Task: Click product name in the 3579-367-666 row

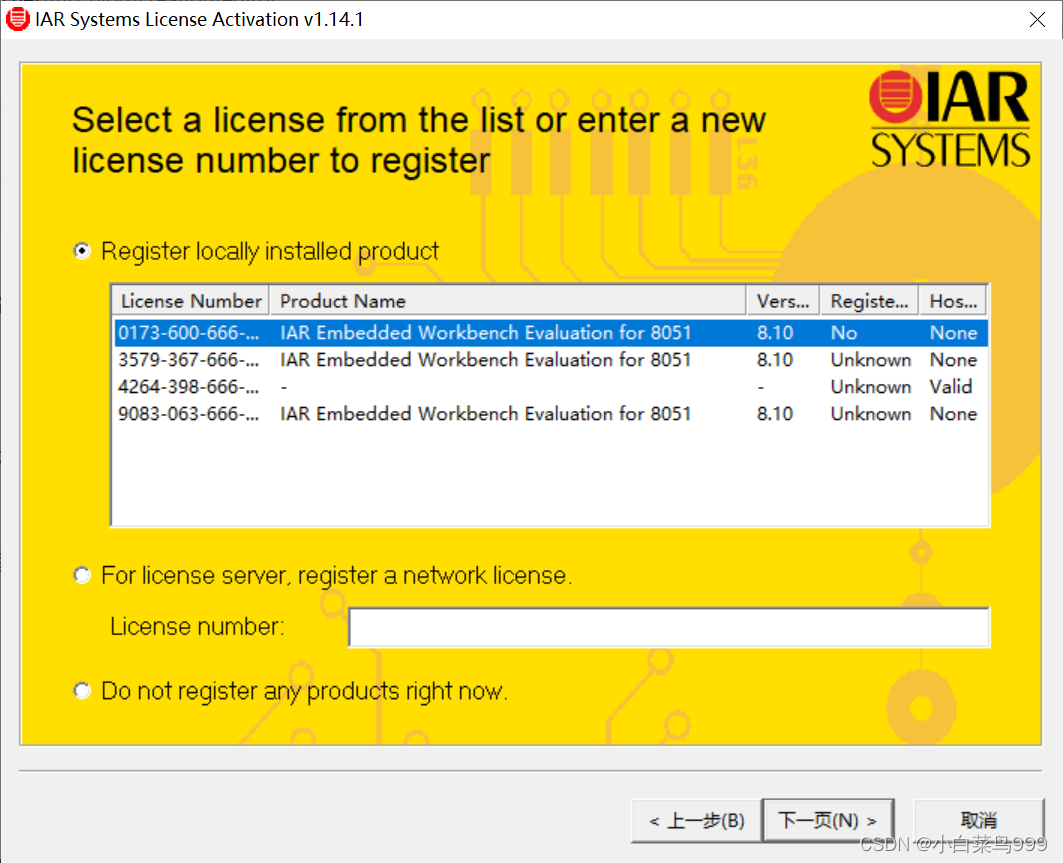Action: click(x=485, y=360)
